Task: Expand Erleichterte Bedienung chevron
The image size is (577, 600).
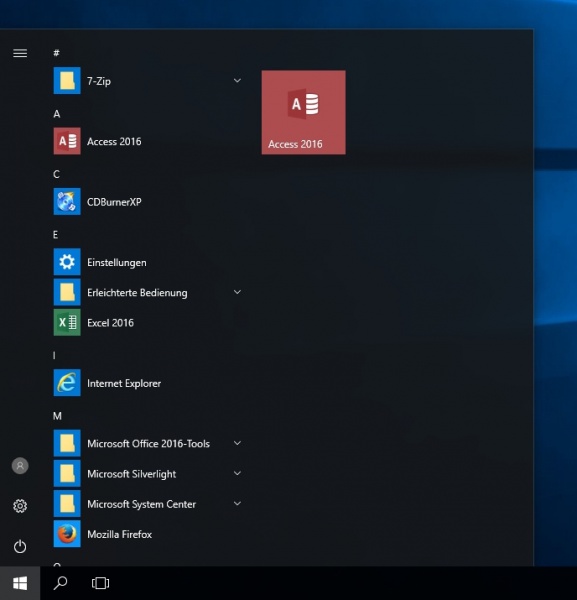Action: pyautogui.click(x=237, y=292)
